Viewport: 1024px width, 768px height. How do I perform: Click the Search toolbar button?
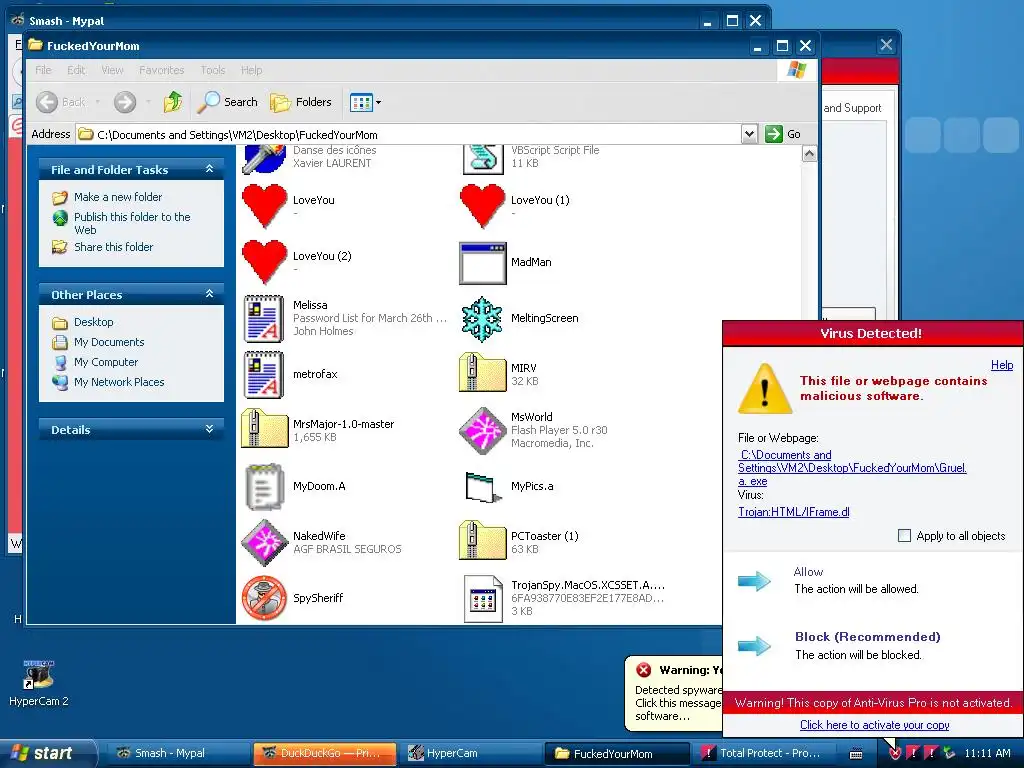227,102
